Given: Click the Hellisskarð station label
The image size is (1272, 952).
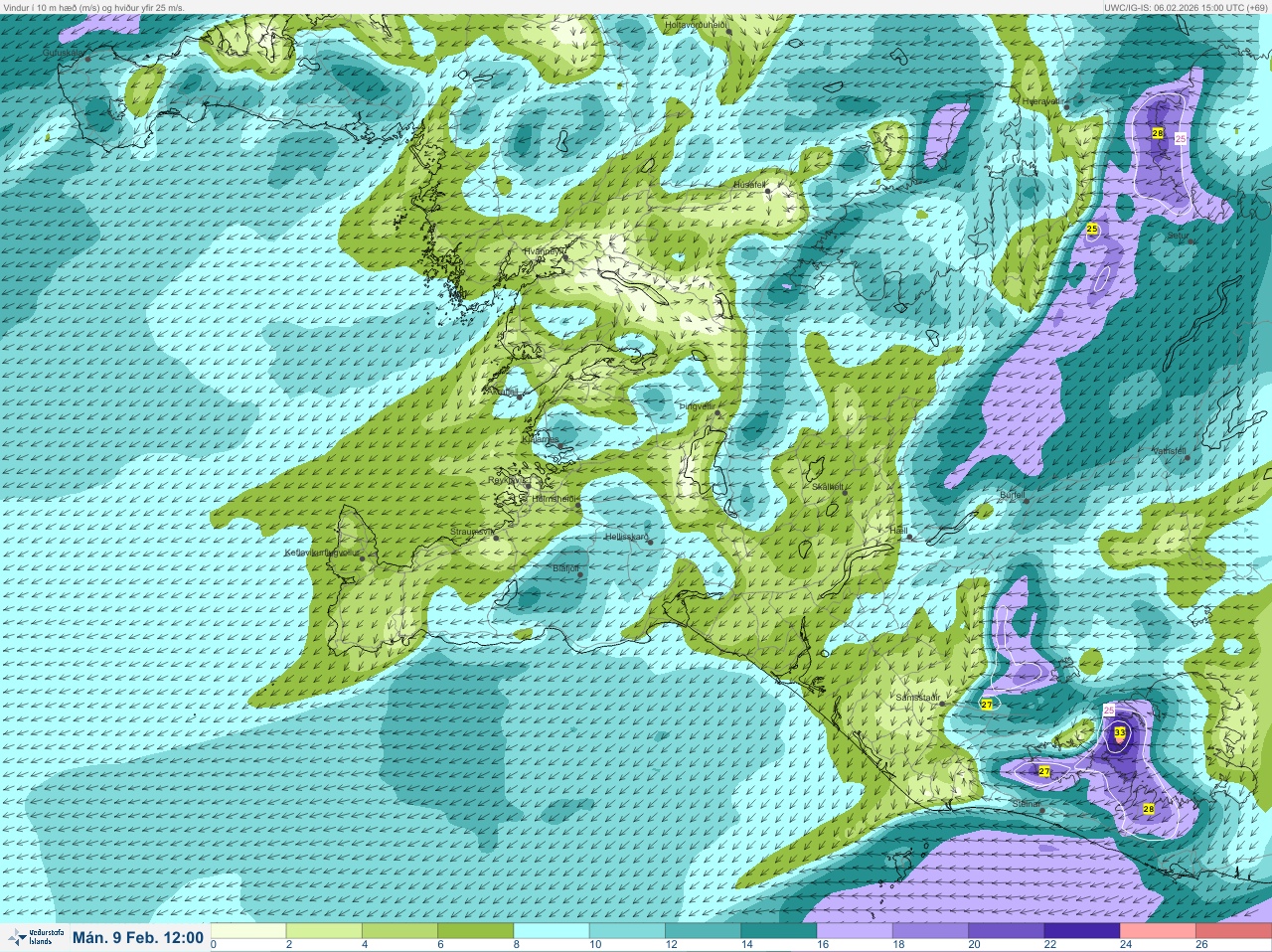Looking at the screenshot, I should (x=626, y=537).
